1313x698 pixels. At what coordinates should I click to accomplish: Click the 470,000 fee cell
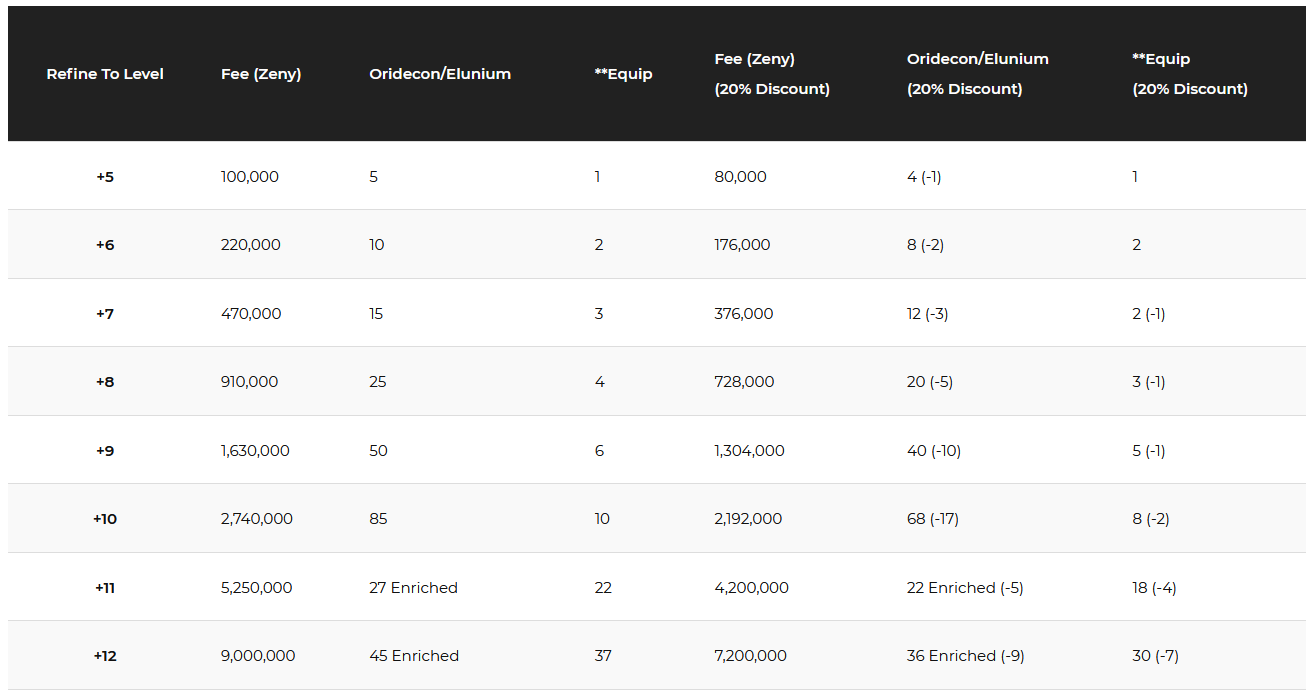251,314
